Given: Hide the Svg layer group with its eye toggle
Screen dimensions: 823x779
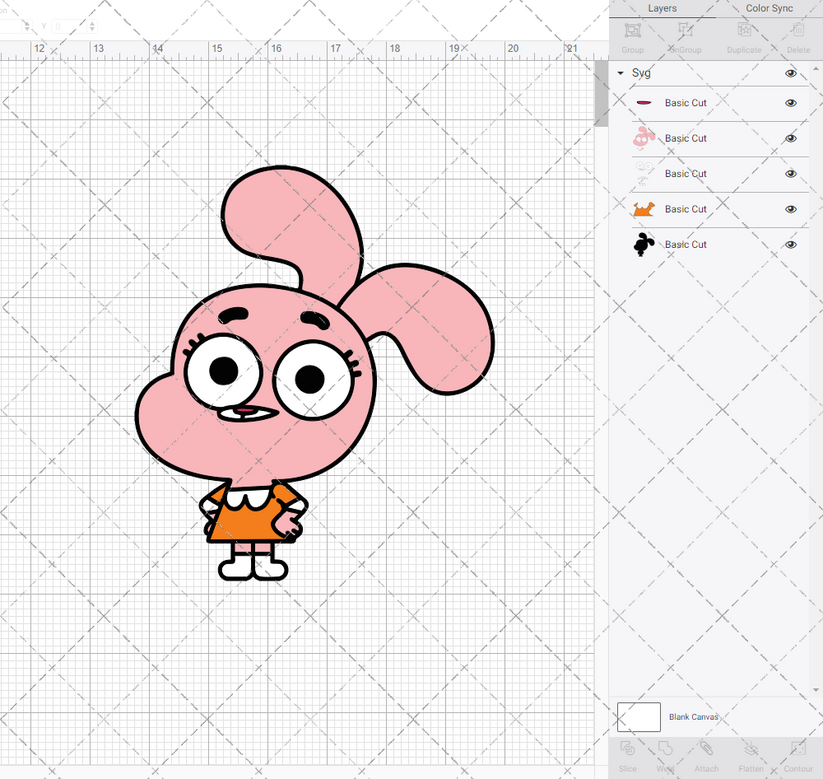Looking at the screenshot, I should 790,73.
